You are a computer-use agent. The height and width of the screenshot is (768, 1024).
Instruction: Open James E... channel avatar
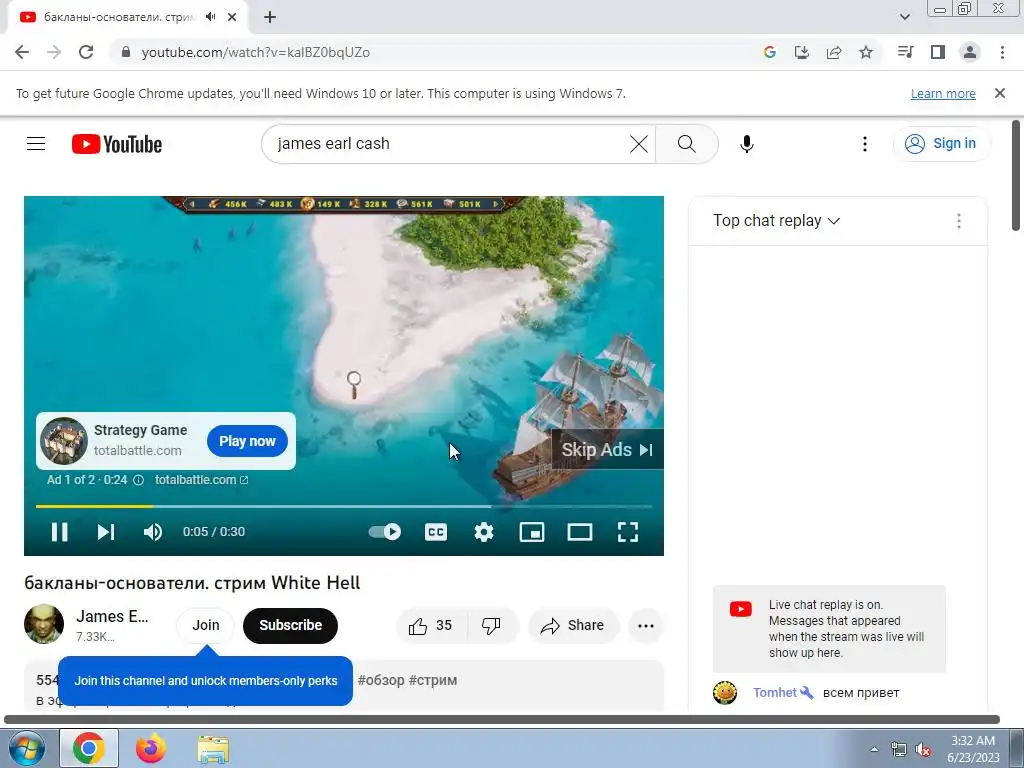[44, 624]
